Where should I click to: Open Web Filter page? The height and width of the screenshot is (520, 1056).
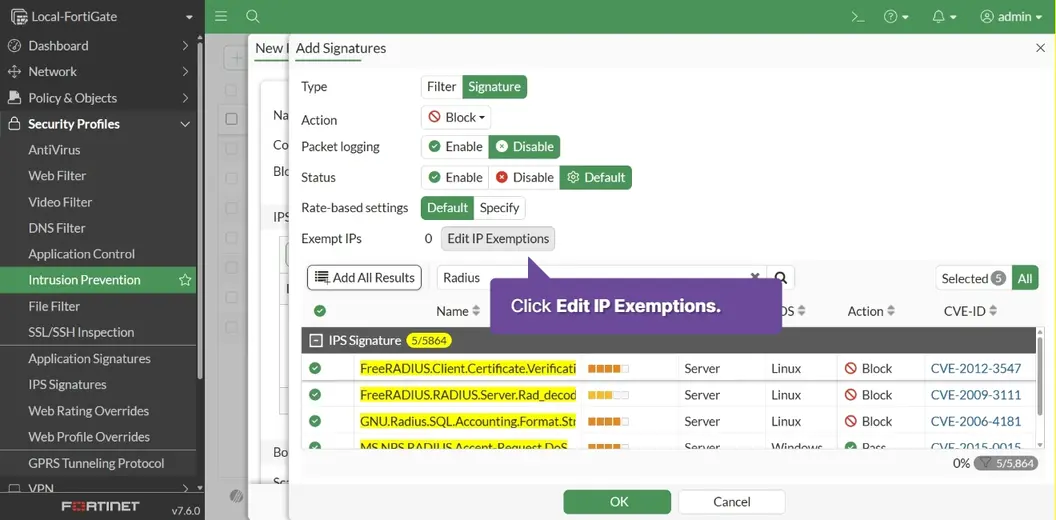57,176
